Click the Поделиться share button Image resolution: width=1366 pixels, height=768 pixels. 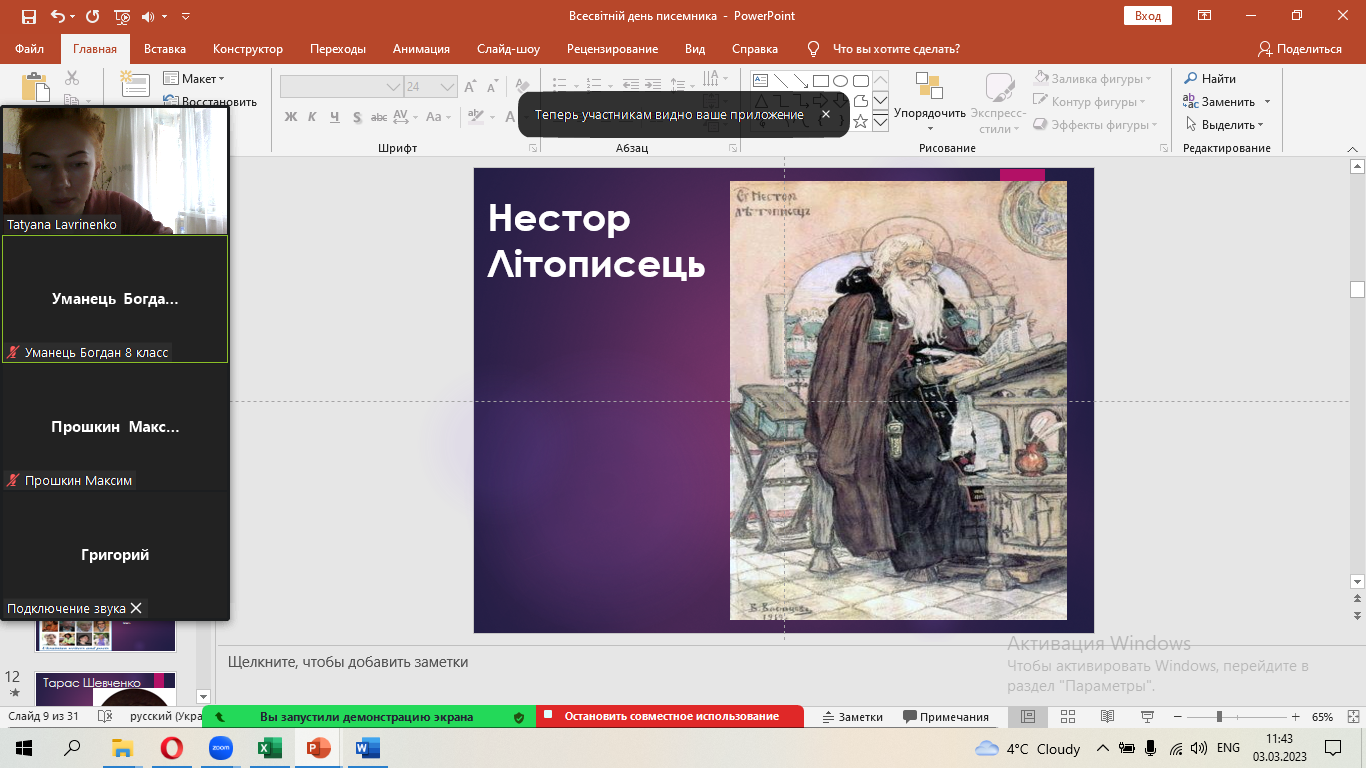tap(1300, 49)
